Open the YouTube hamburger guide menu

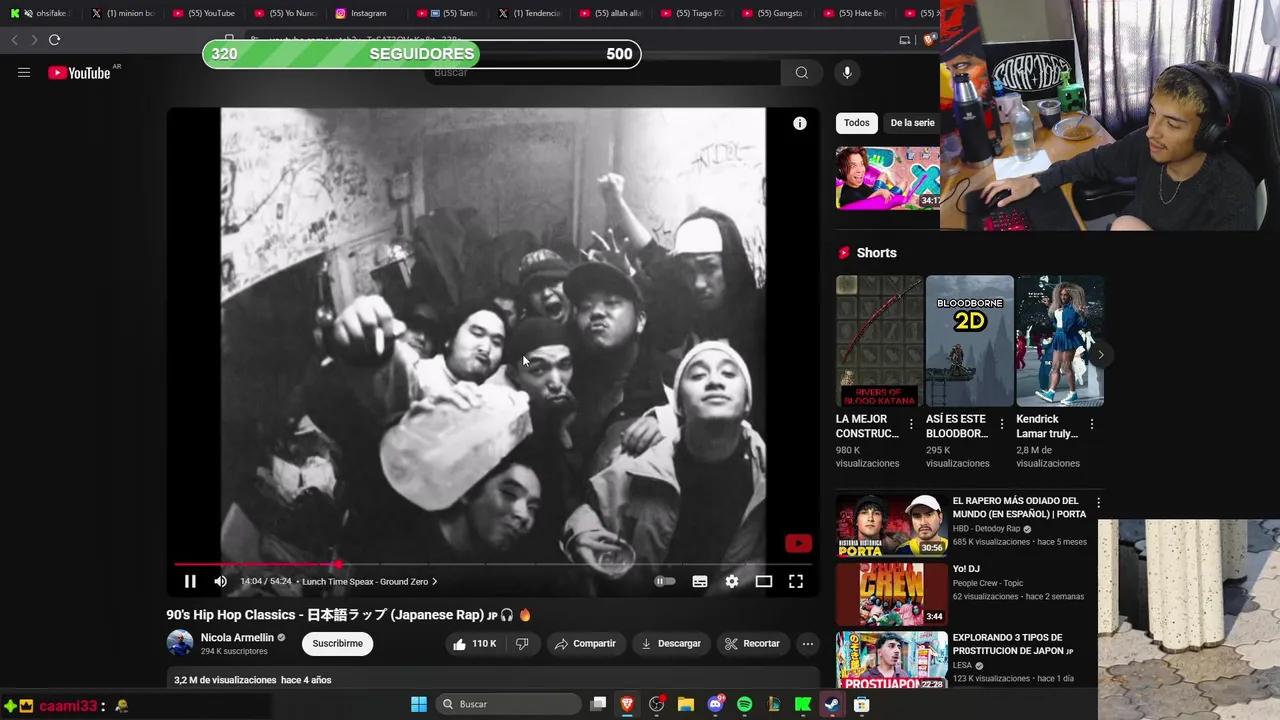pos(24,72)
